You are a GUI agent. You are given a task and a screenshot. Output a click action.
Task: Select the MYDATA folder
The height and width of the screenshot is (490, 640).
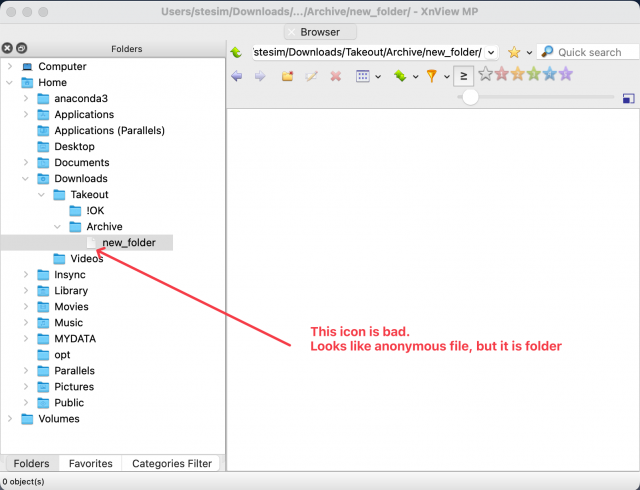[75, 339]
